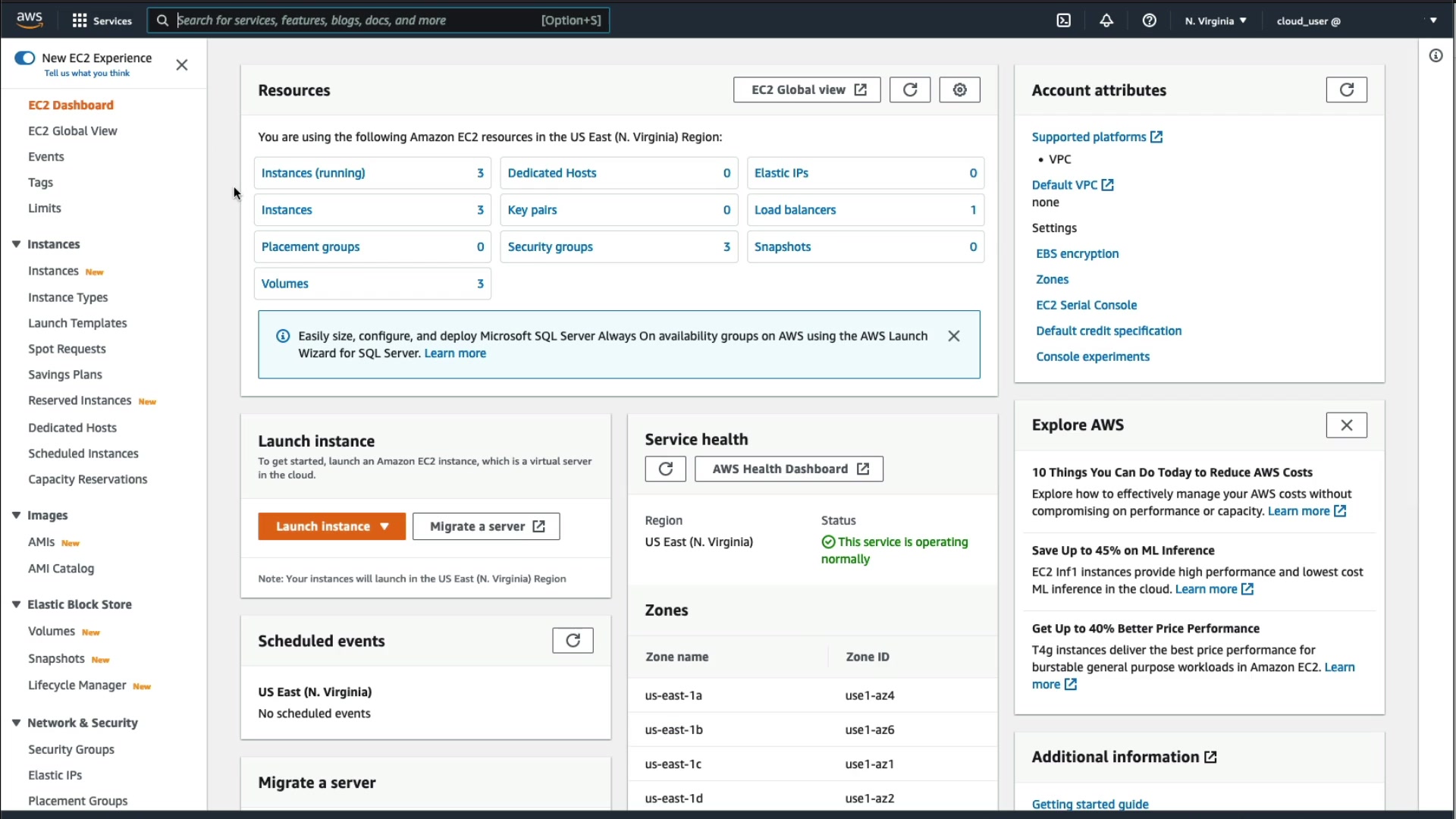Click the help question mark icon
Screen dimensions: 1456x819
pos(1150,20)
